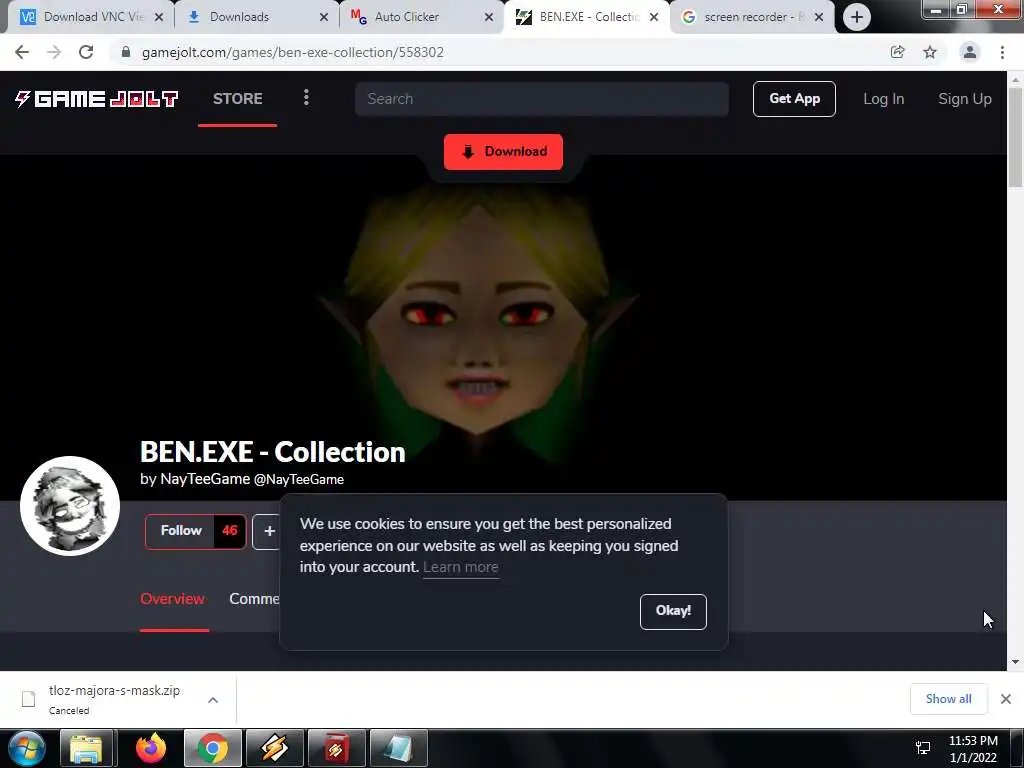Viewport: 1024px width, 768px height.
Task: Open Firefox from taskbar
Action: click(151, 748)
